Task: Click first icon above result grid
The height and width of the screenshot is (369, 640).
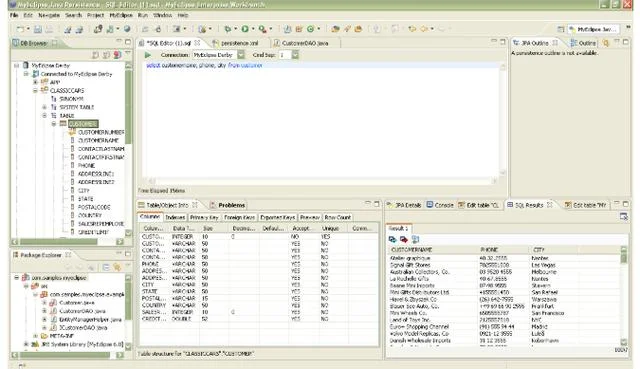Action: [393, 240]
